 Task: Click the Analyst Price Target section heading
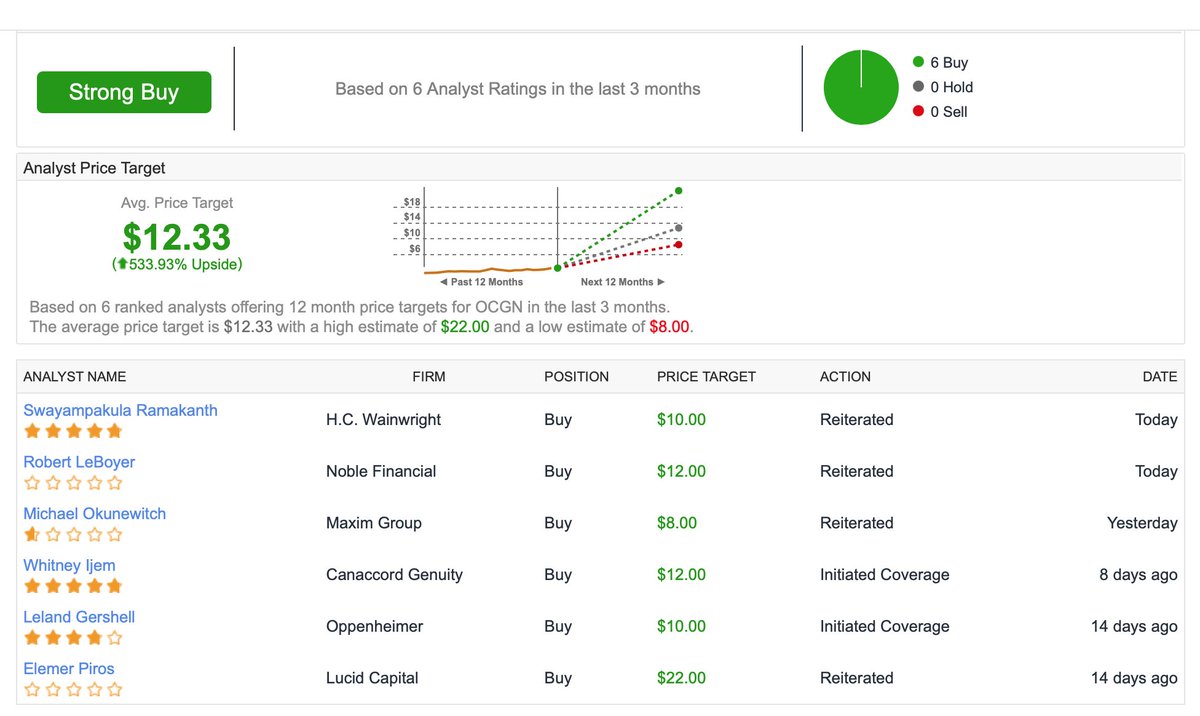[94, 168]
